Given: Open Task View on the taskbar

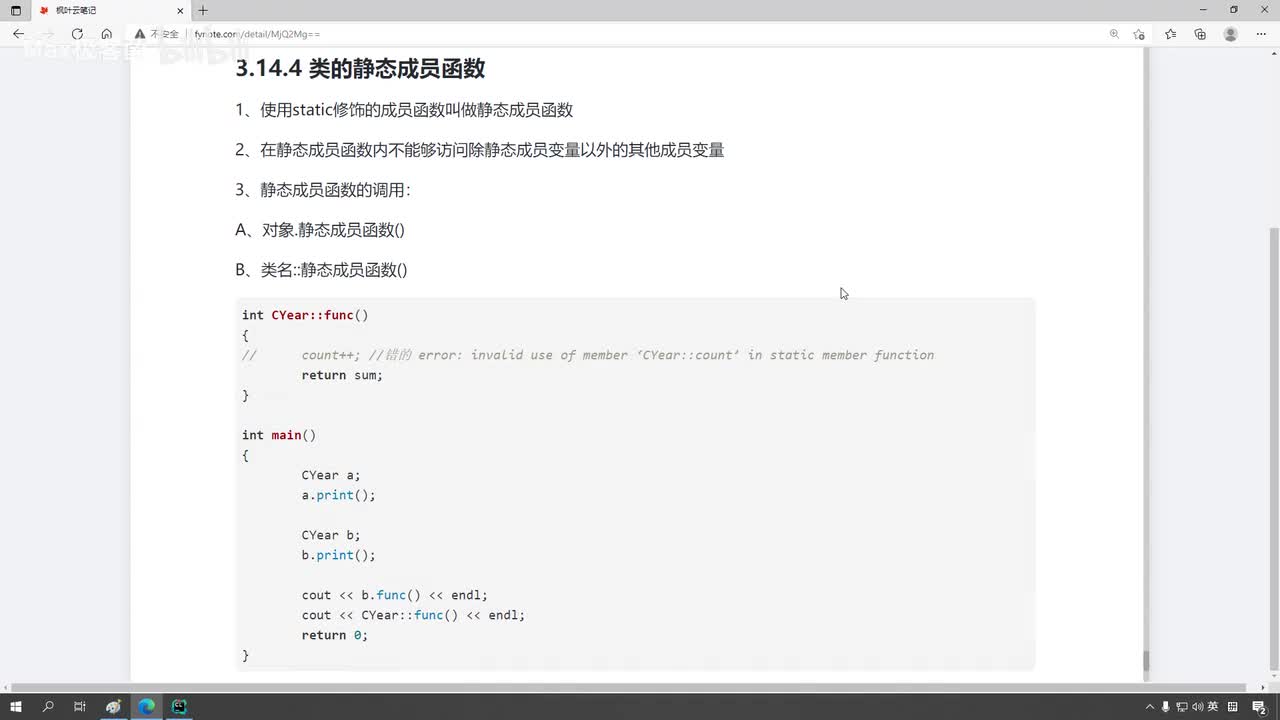Looking at the screenshot, I should (x=80, y=707).
